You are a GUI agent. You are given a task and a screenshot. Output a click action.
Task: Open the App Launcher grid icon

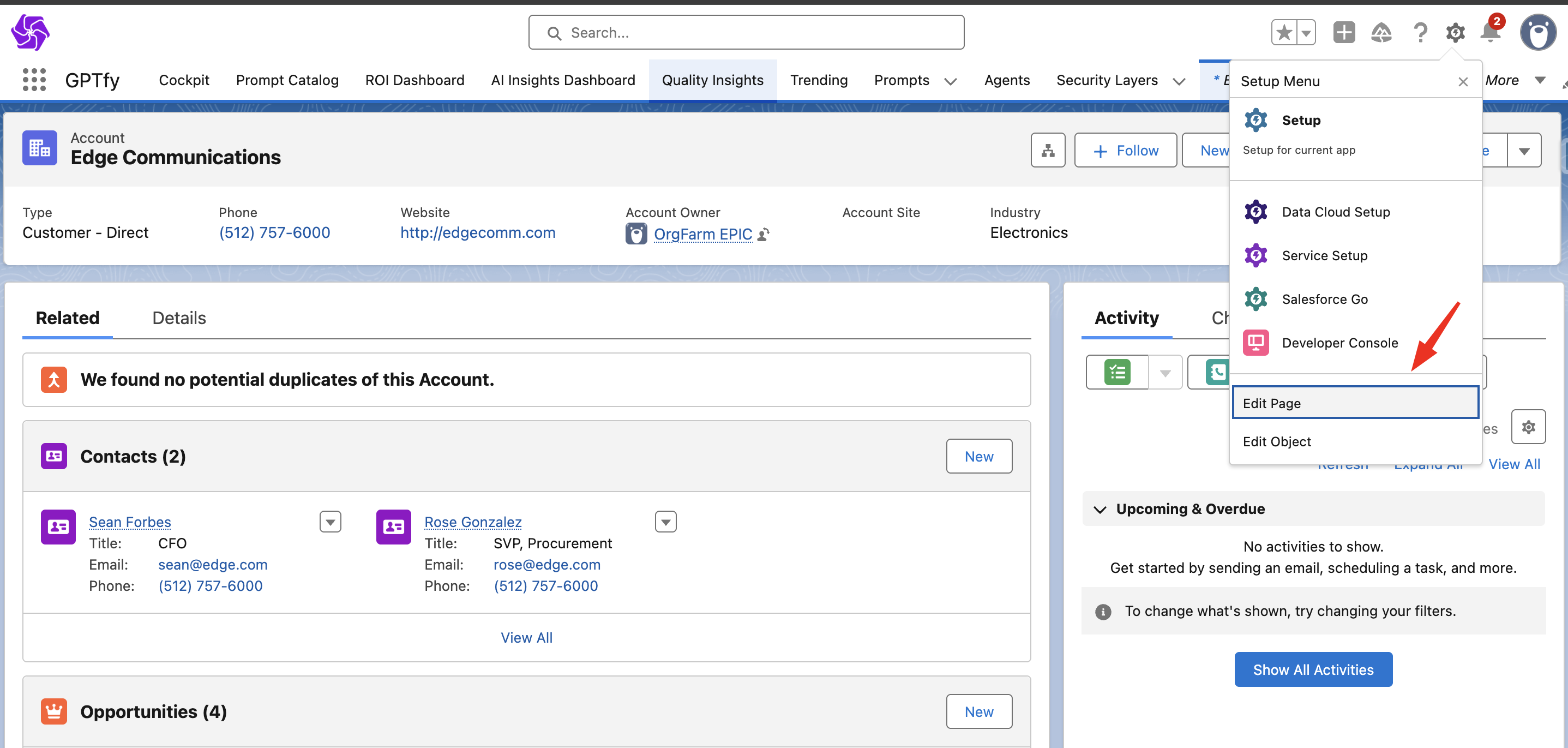pyautogui.click(x=34, y=80)
